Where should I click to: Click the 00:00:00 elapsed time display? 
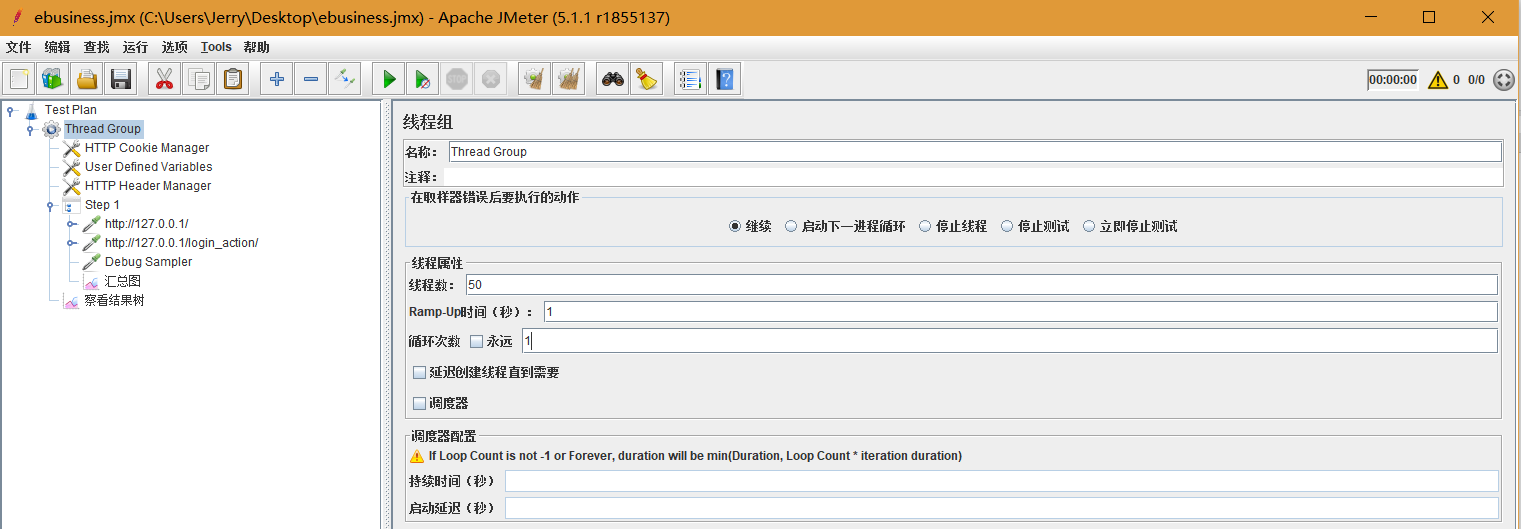pyautogui.click(x=1393, y=80)
